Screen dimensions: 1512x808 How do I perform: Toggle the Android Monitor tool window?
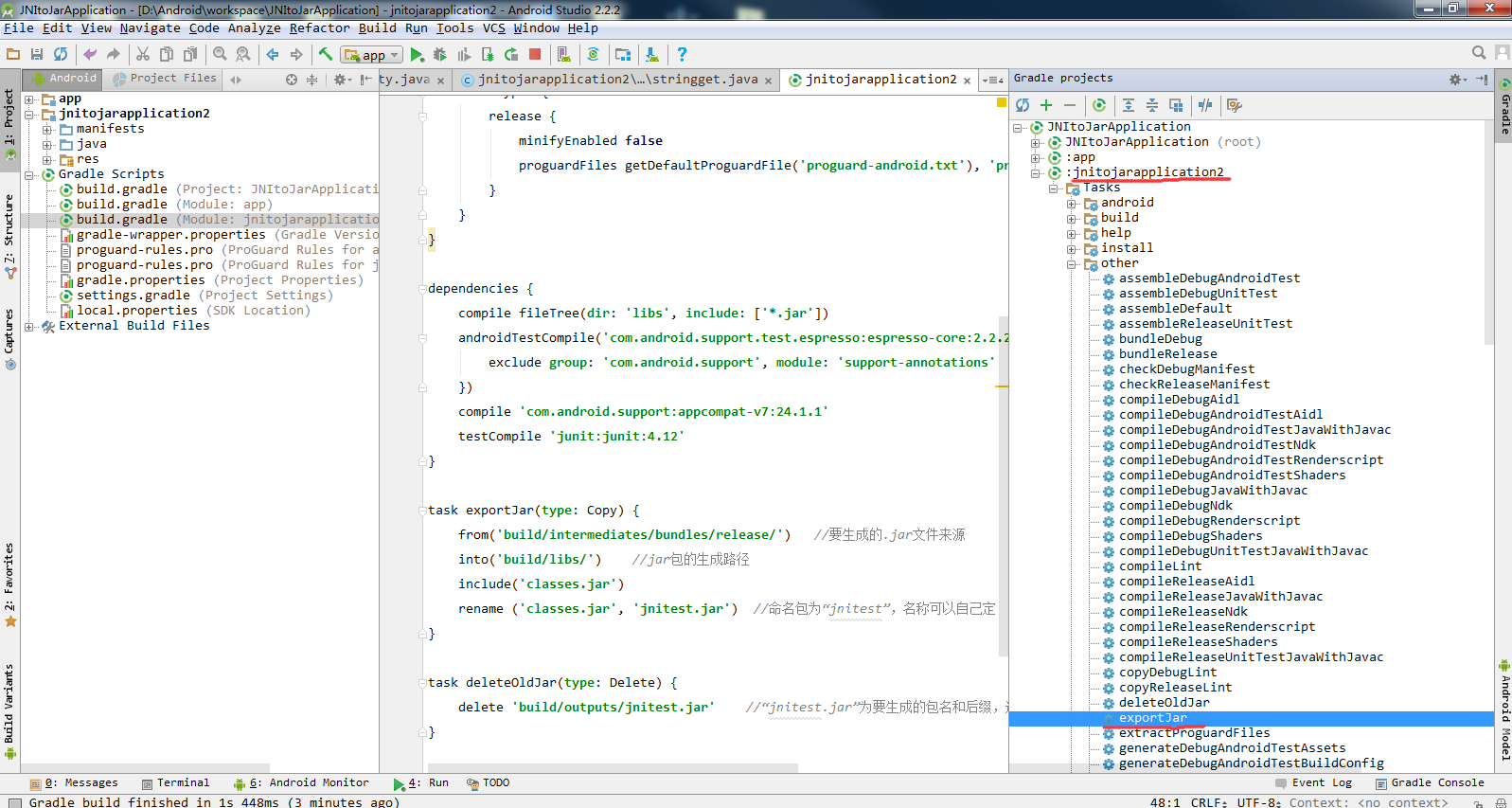point(302,783)
